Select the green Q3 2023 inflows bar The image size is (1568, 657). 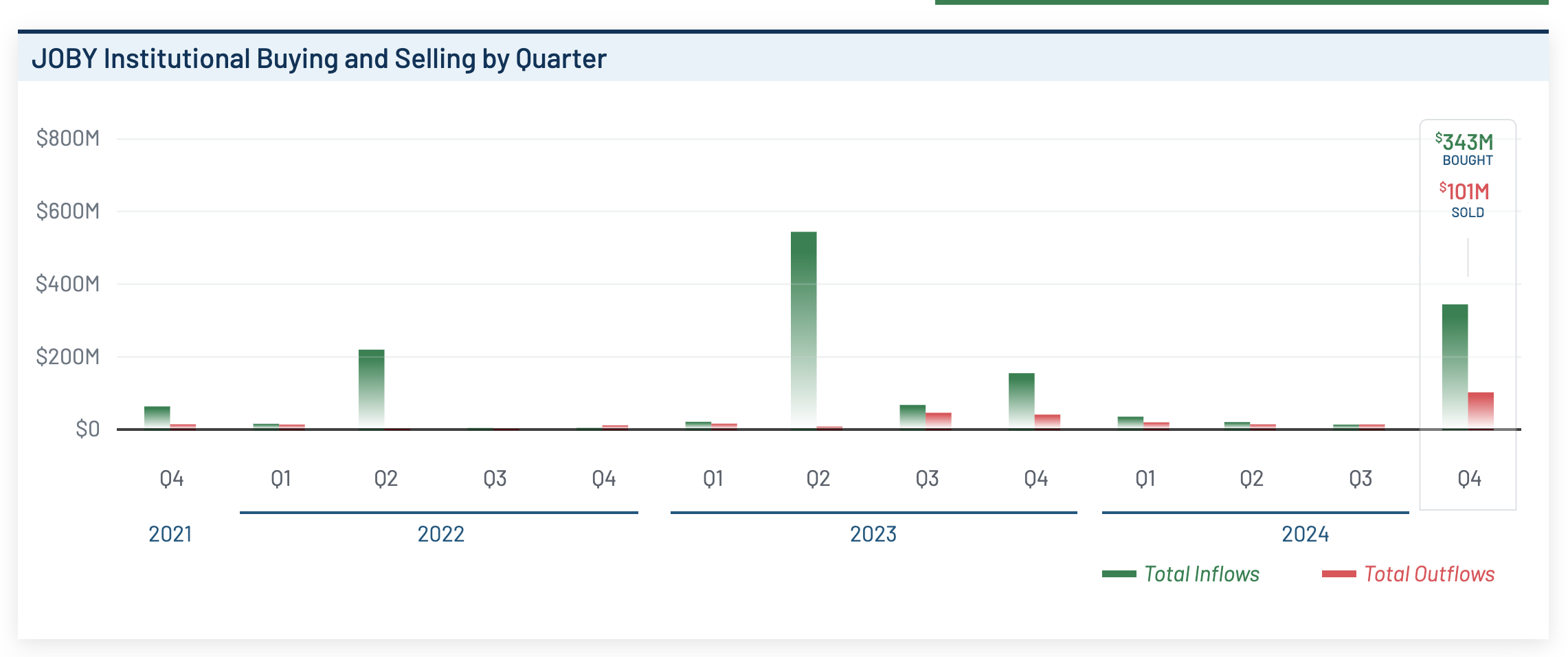912,417
